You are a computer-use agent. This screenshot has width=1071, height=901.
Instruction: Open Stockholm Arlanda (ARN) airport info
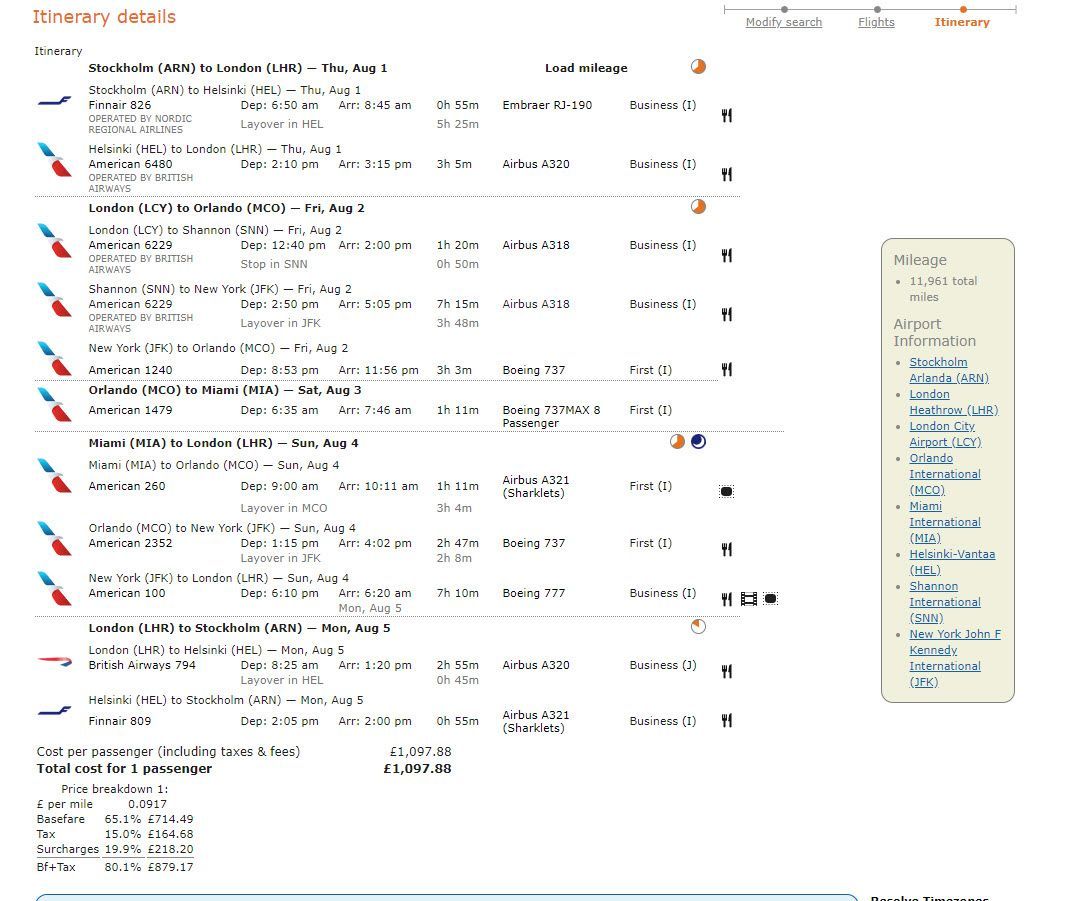click(949, 370)
